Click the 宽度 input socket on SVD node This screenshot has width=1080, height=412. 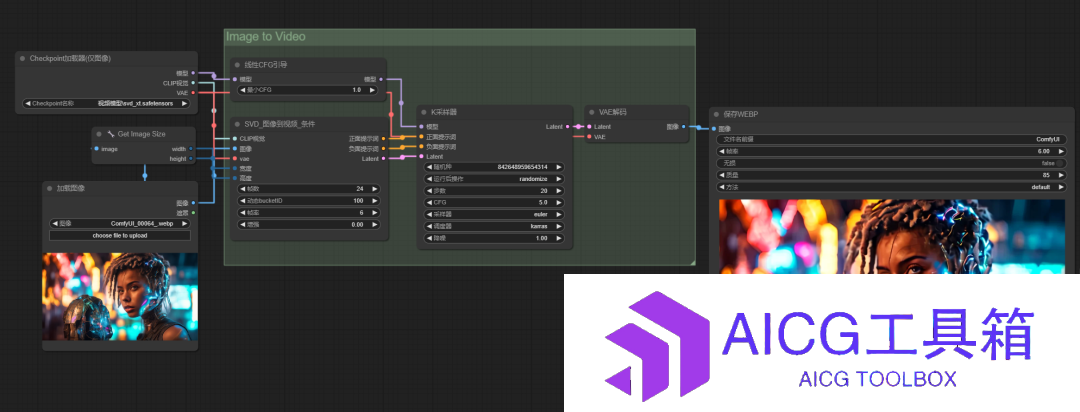coord(234,168)
